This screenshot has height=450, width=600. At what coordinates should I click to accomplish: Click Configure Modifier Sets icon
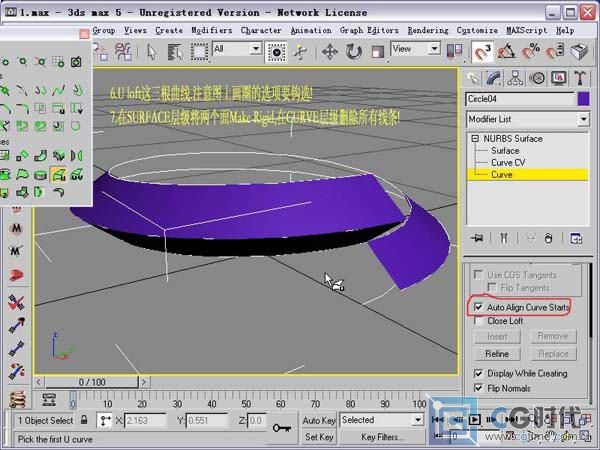[x=576, y=238]
